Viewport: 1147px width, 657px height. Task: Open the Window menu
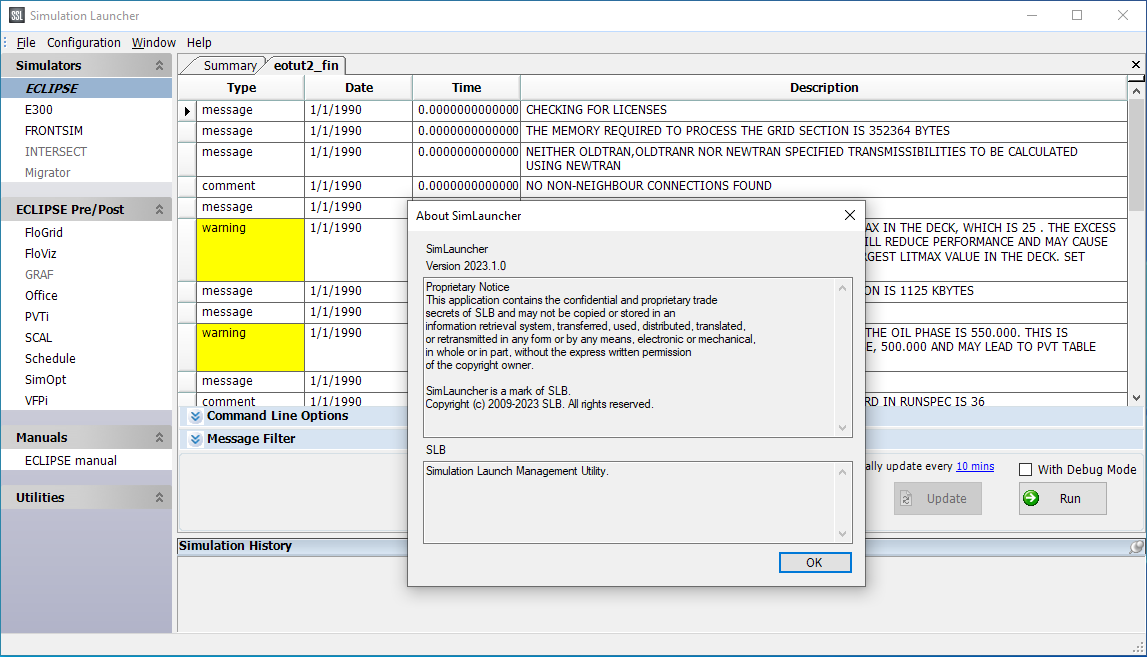(x=154, y=42)
